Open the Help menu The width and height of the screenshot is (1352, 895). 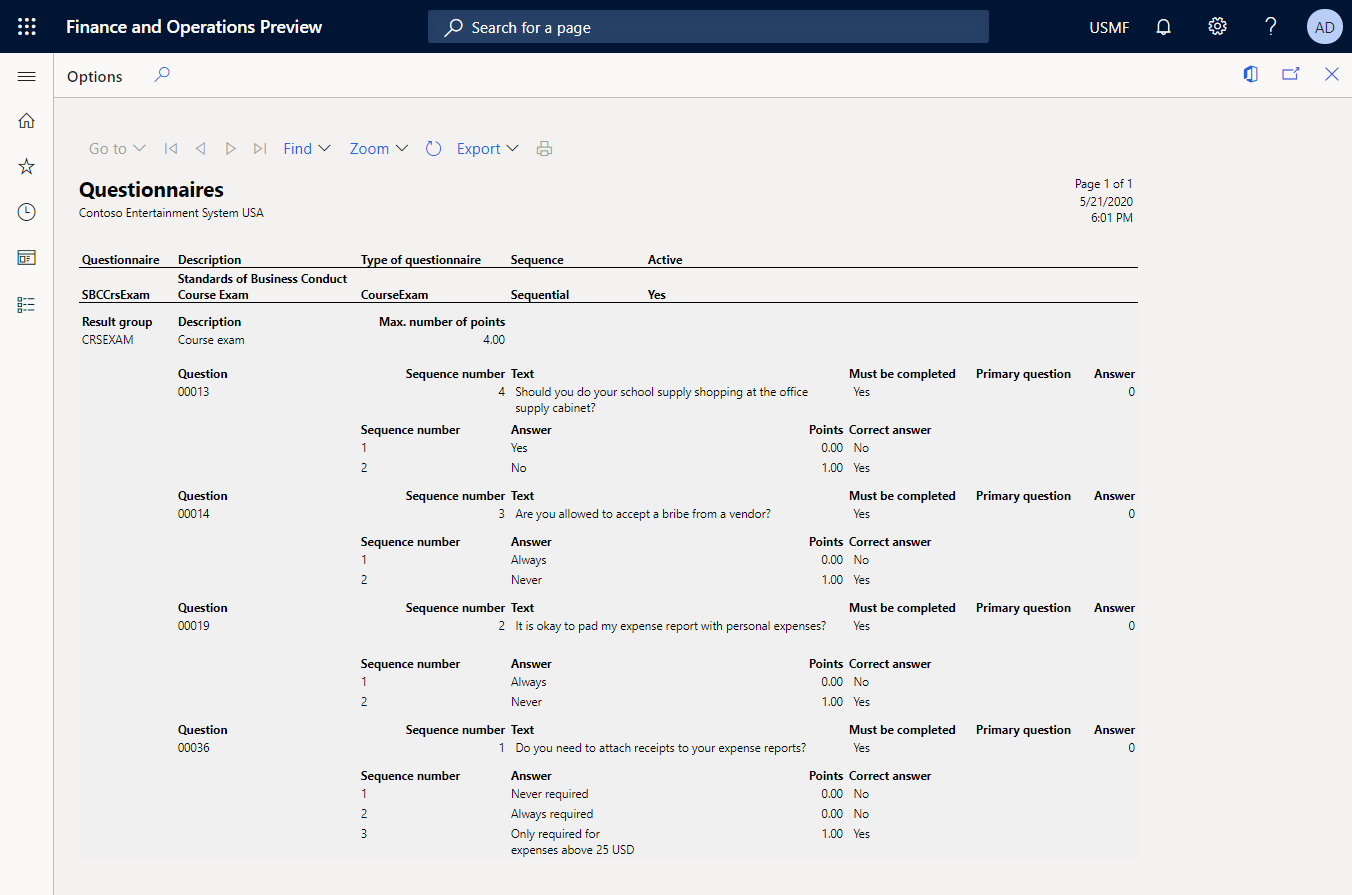point(1270,26)
